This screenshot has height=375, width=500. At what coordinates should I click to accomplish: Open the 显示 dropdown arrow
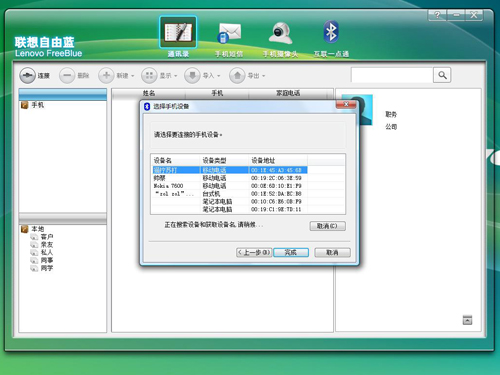point(176,76)
